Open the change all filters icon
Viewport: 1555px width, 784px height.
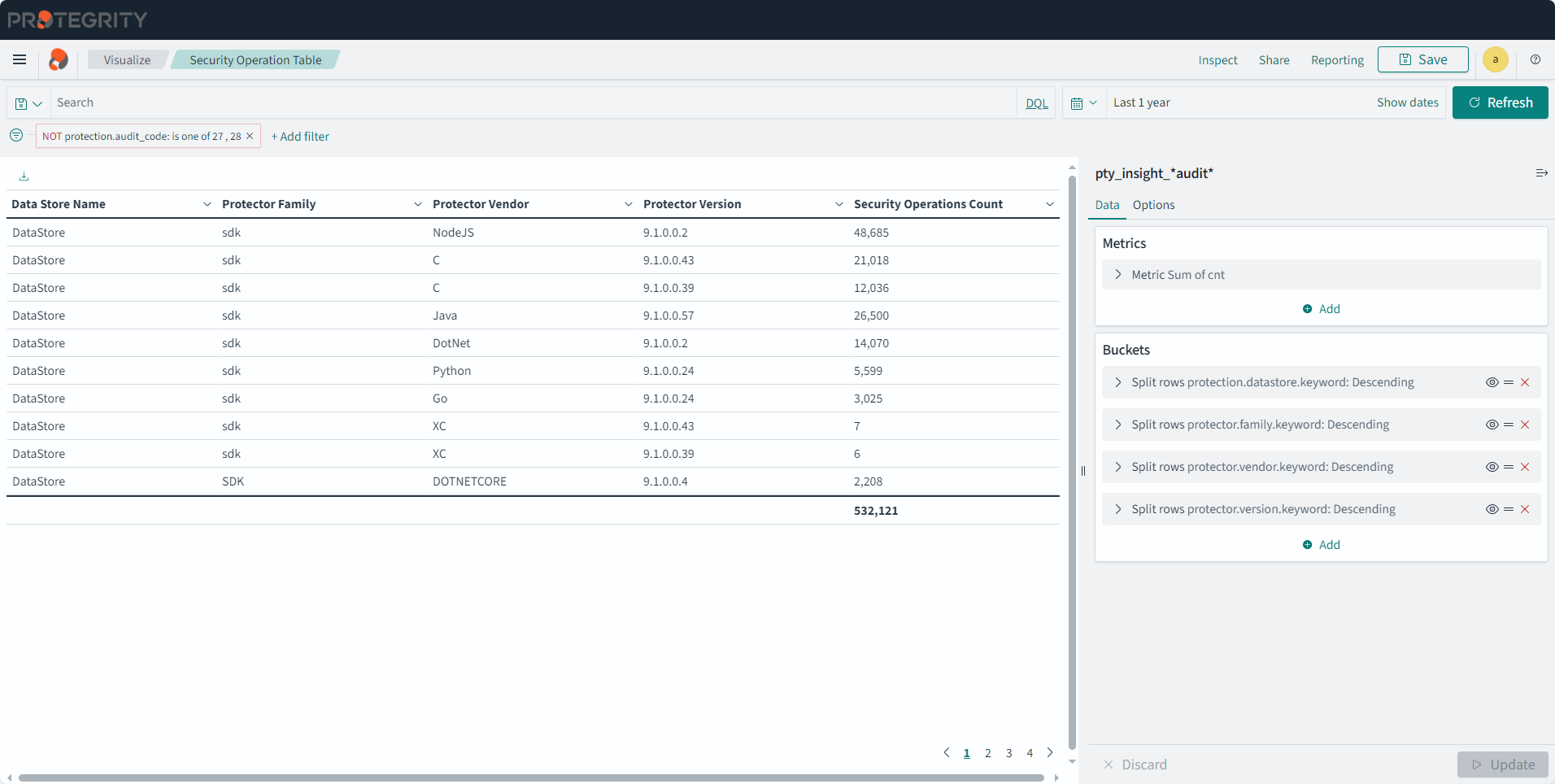click(16, 135)
